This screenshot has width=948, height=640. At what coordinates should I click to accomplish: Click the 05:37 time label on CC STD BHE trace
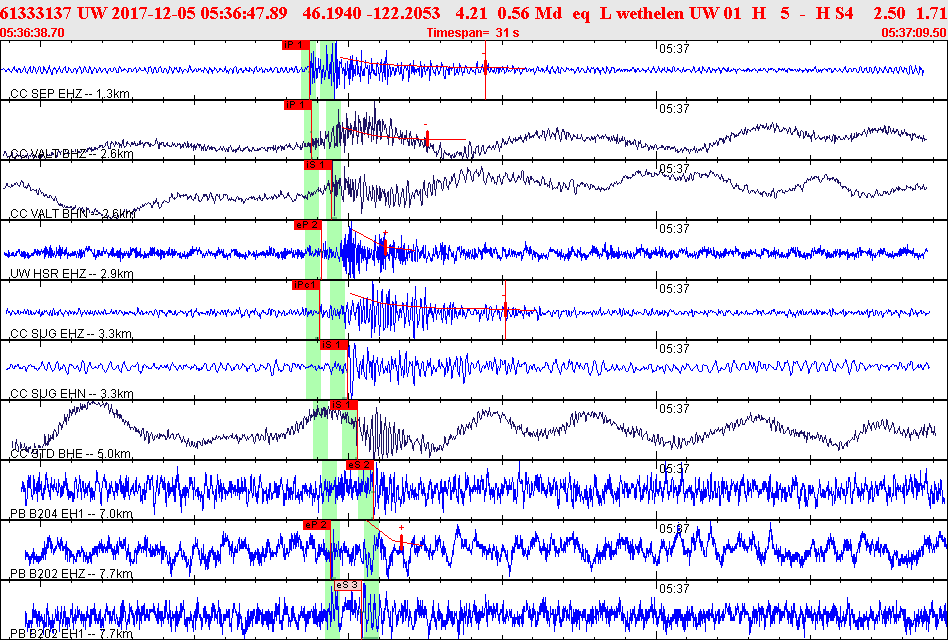point(674,409)
